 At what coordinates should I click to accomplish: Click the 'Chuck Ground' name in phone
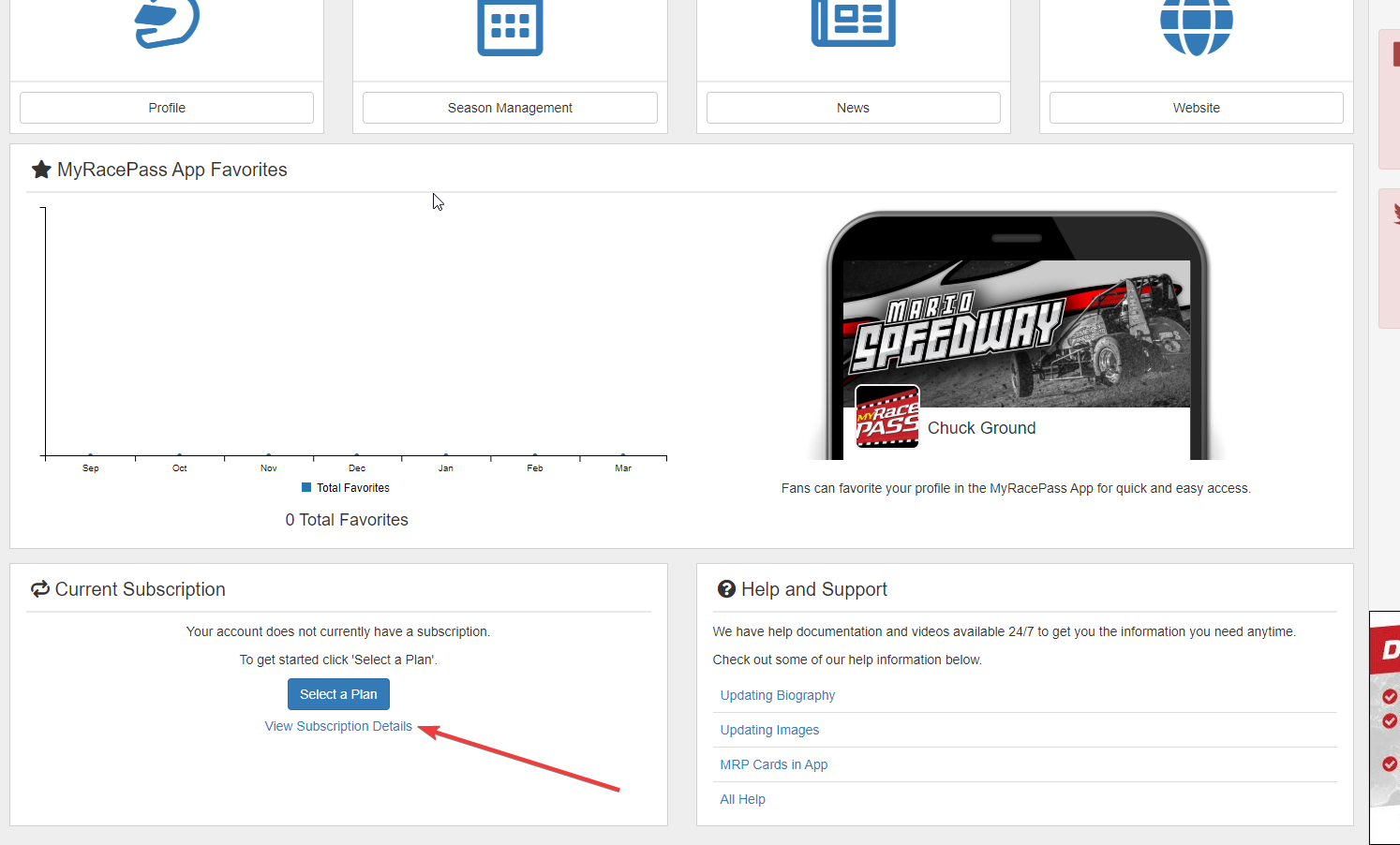click(x=982, y=428)
